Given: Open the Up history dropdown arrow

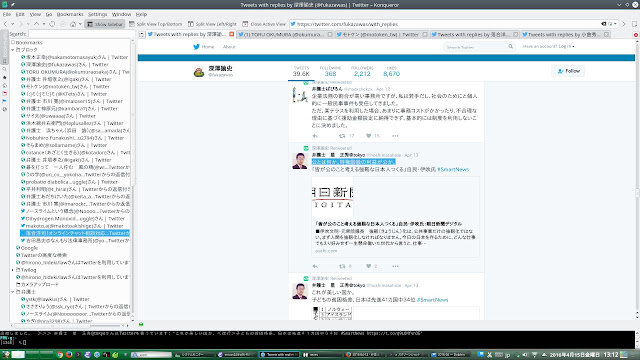Looking at the screenshot, I should point(44,24).
